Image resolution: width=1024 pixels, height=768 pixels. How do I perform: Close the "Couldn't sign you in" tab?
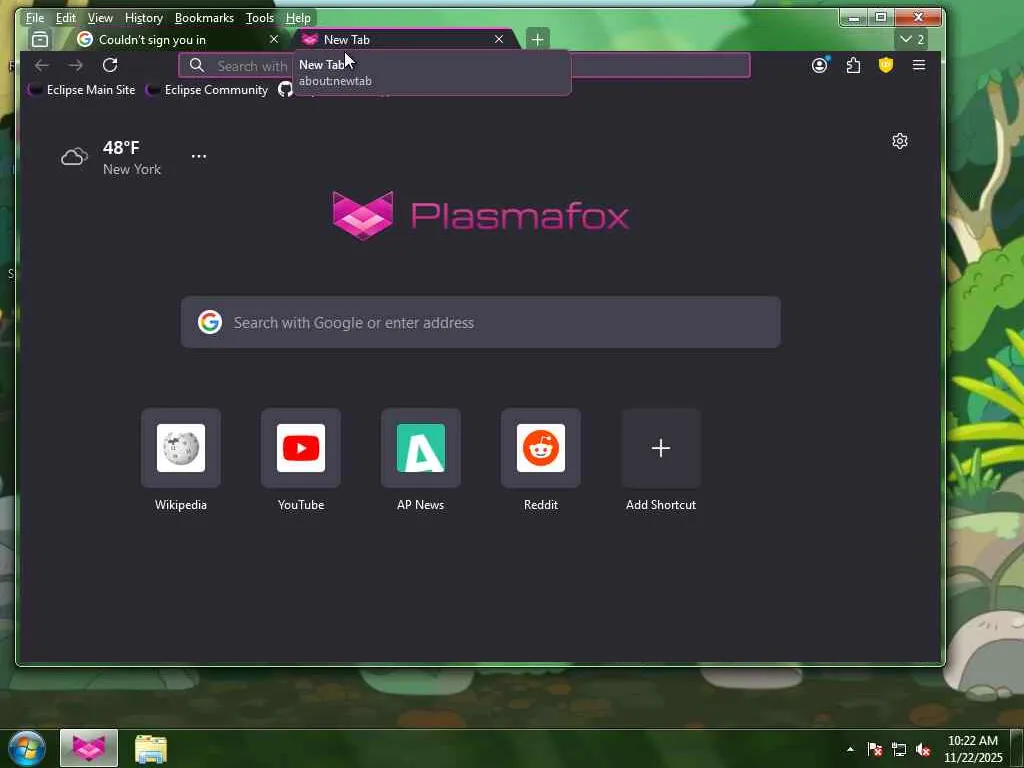(x=274, y=40)
